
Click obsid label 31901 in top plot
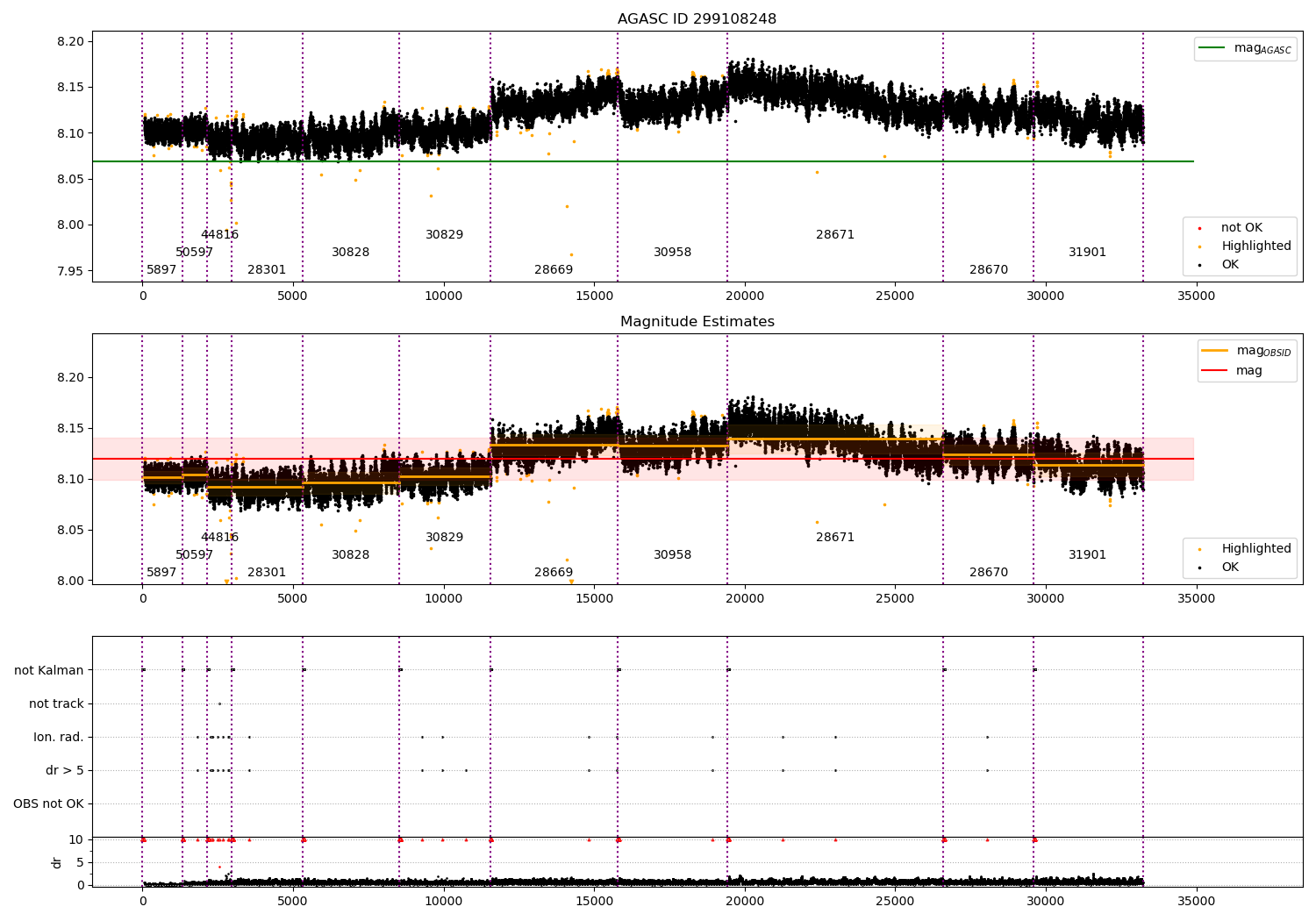click(x=1087, y=253)
